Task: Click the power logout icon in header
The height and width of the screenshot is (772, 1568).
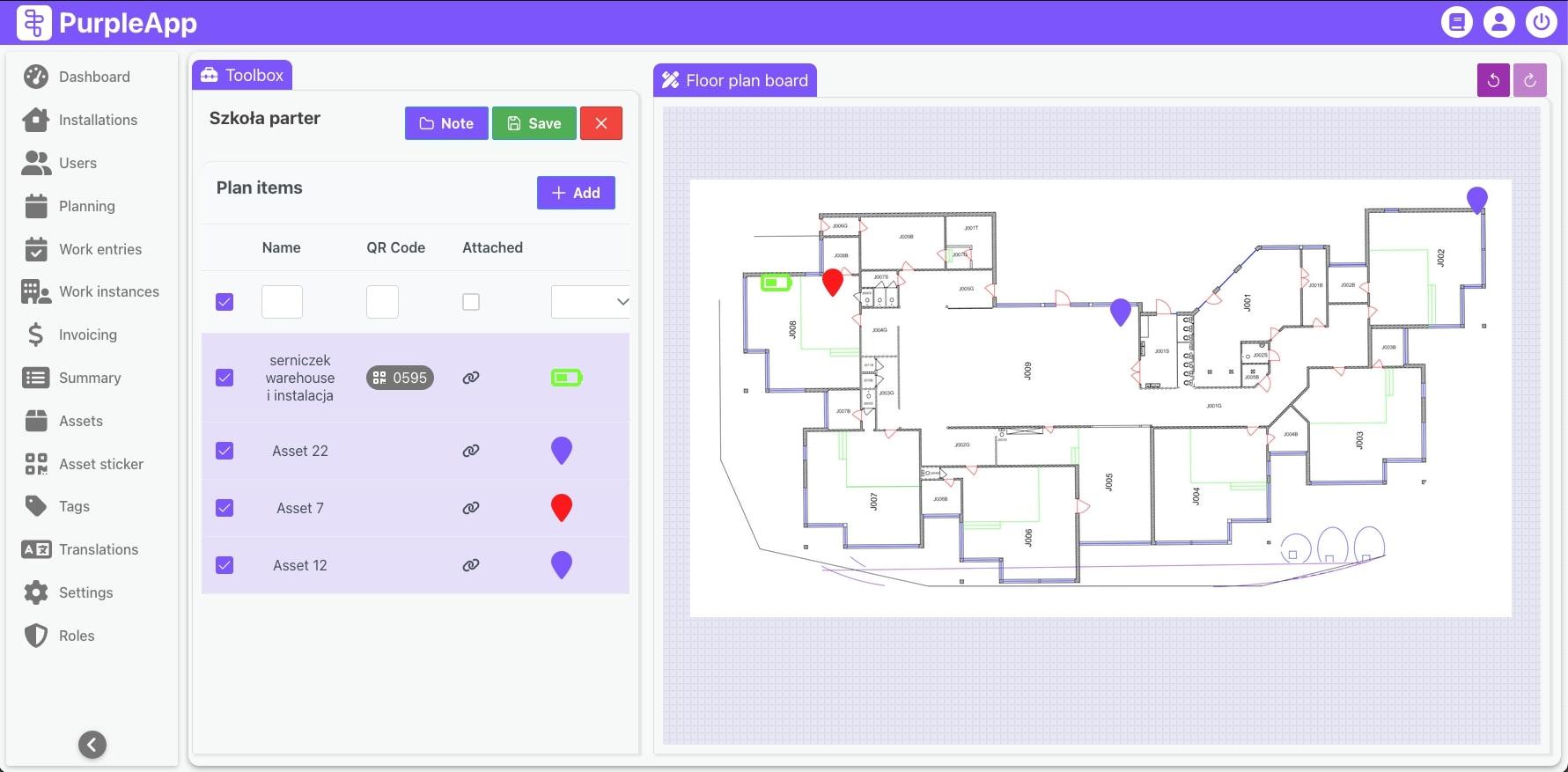Action: 1541,22
